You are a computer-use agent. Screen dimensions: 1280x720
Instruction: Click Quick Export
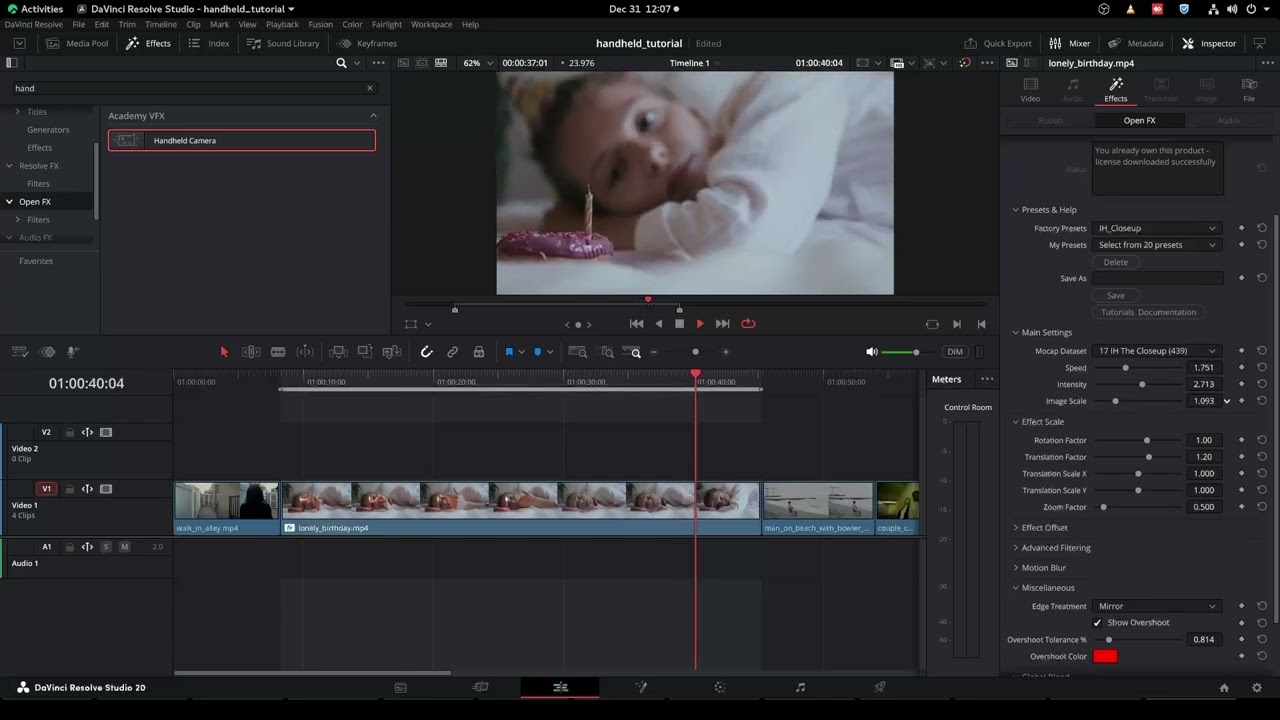[998, 43]
